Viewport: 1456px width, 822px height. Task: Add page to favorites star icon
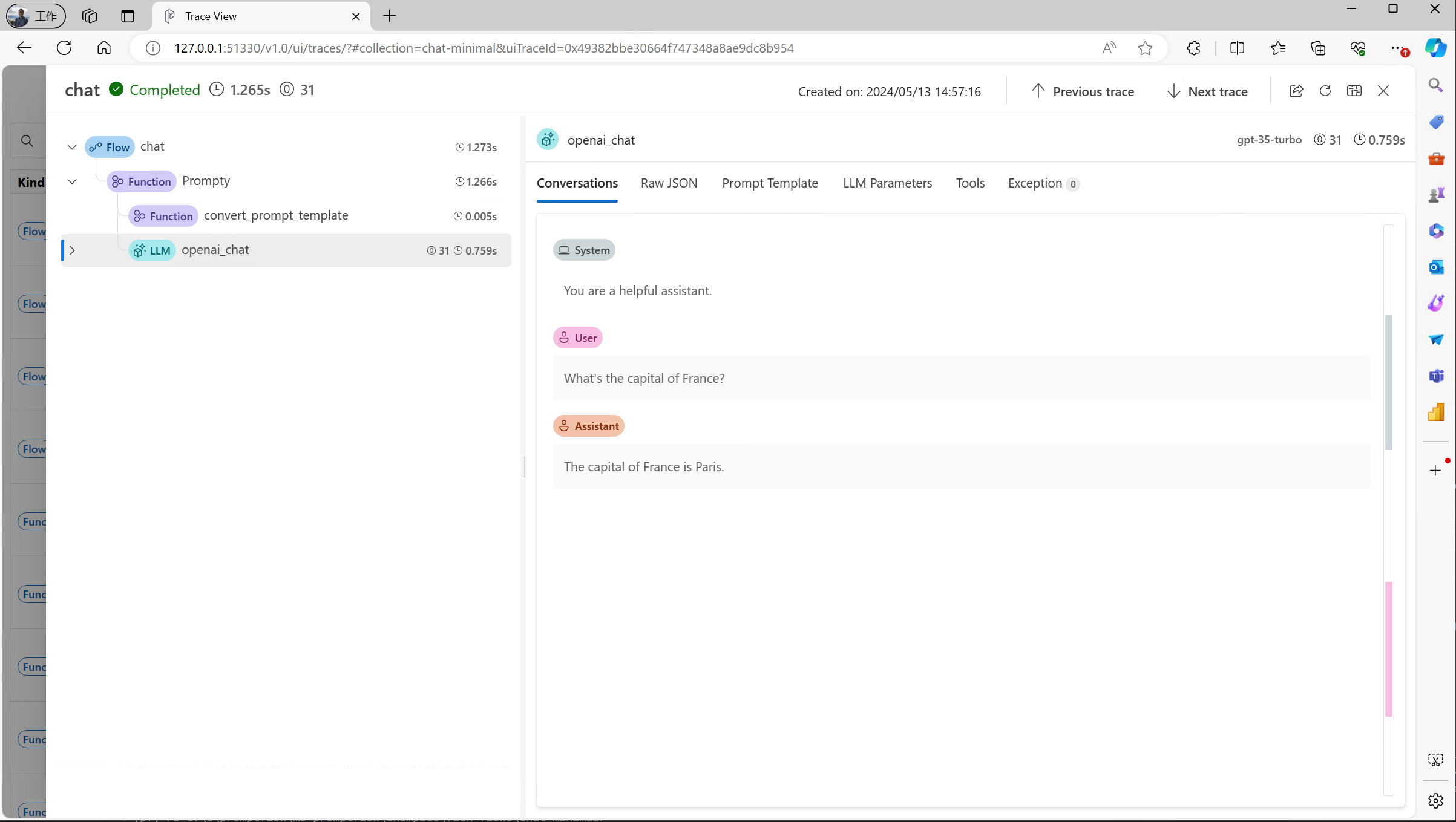coord(1144,48)
